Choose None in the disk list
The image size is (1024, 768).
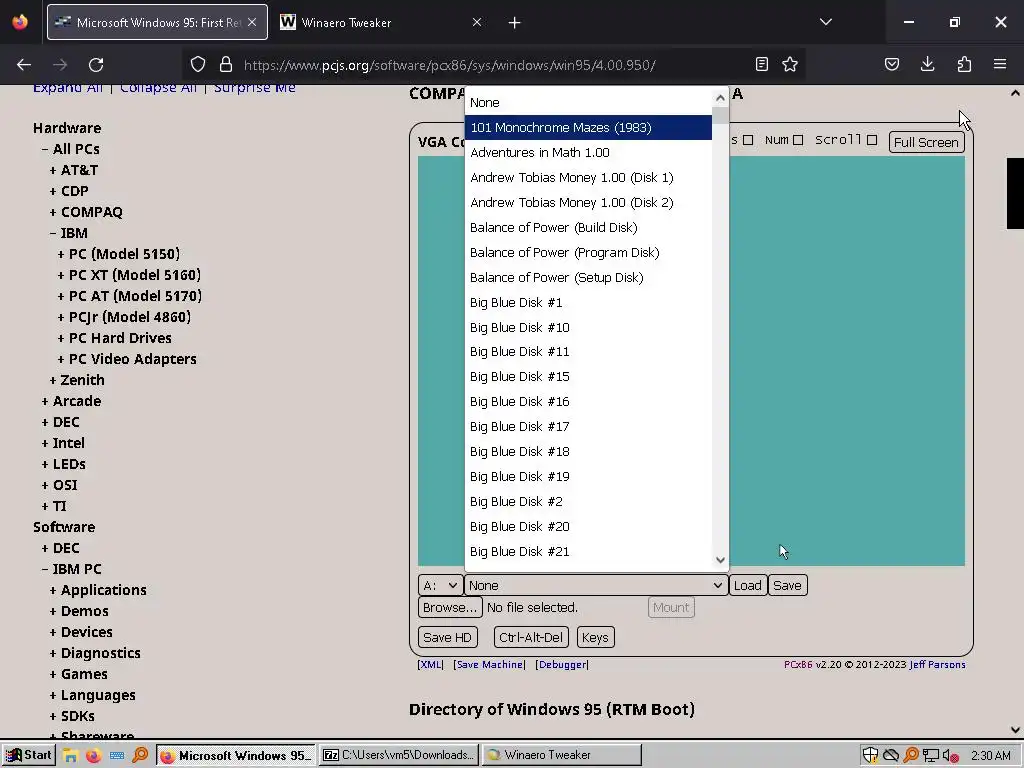click(588, 103)
